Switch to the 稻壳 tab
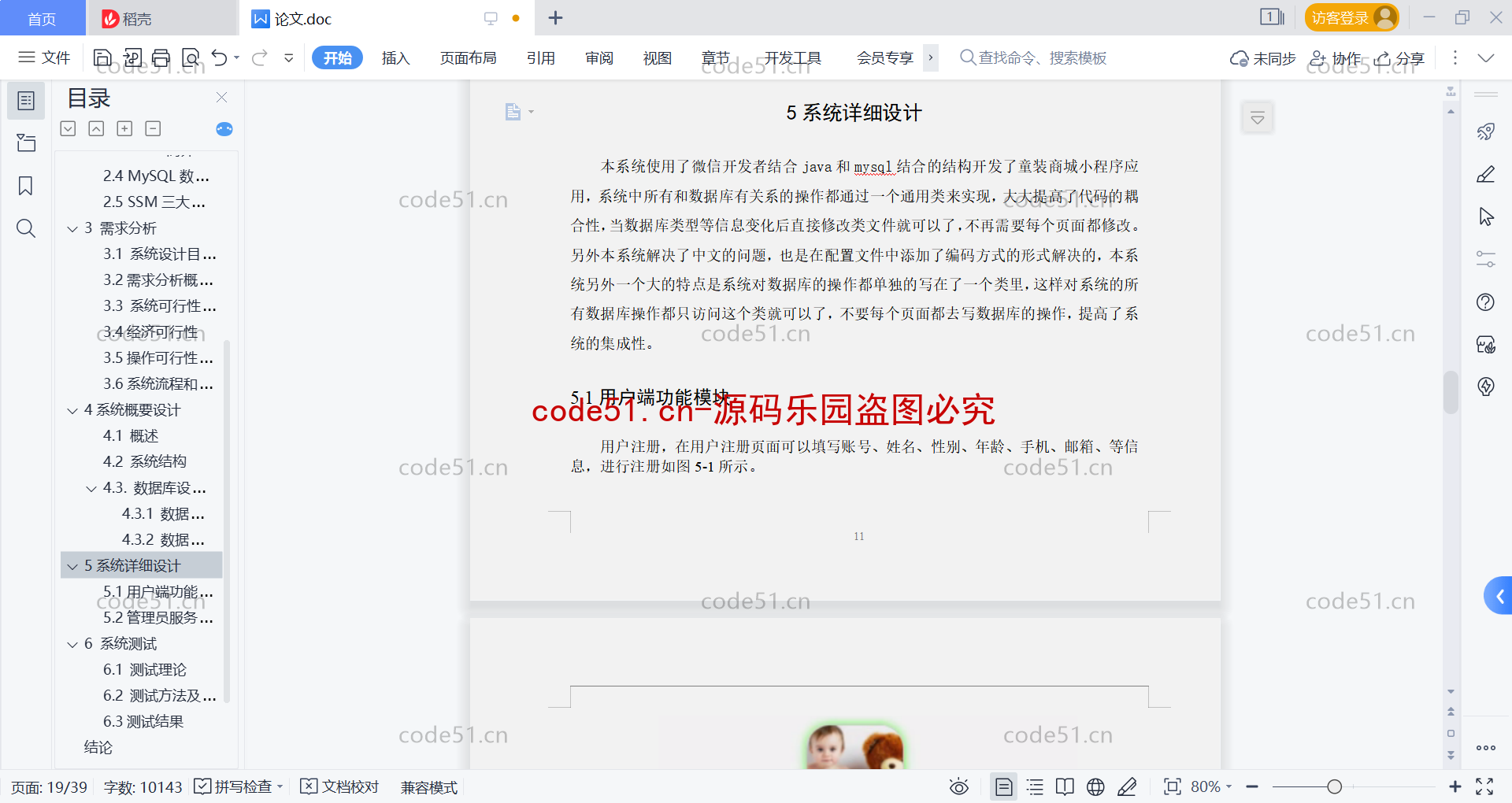This screenshot has height=803, width=1512. pyautogui.click(x=161, y=18)
